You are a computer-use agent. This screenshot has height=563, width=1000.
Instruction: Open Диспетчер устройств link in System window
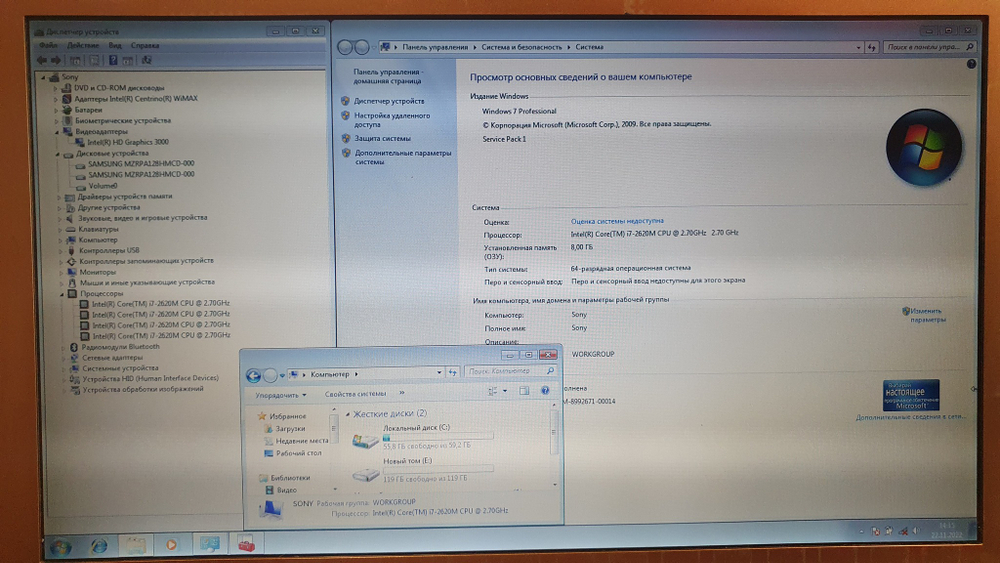pos(389,101)
